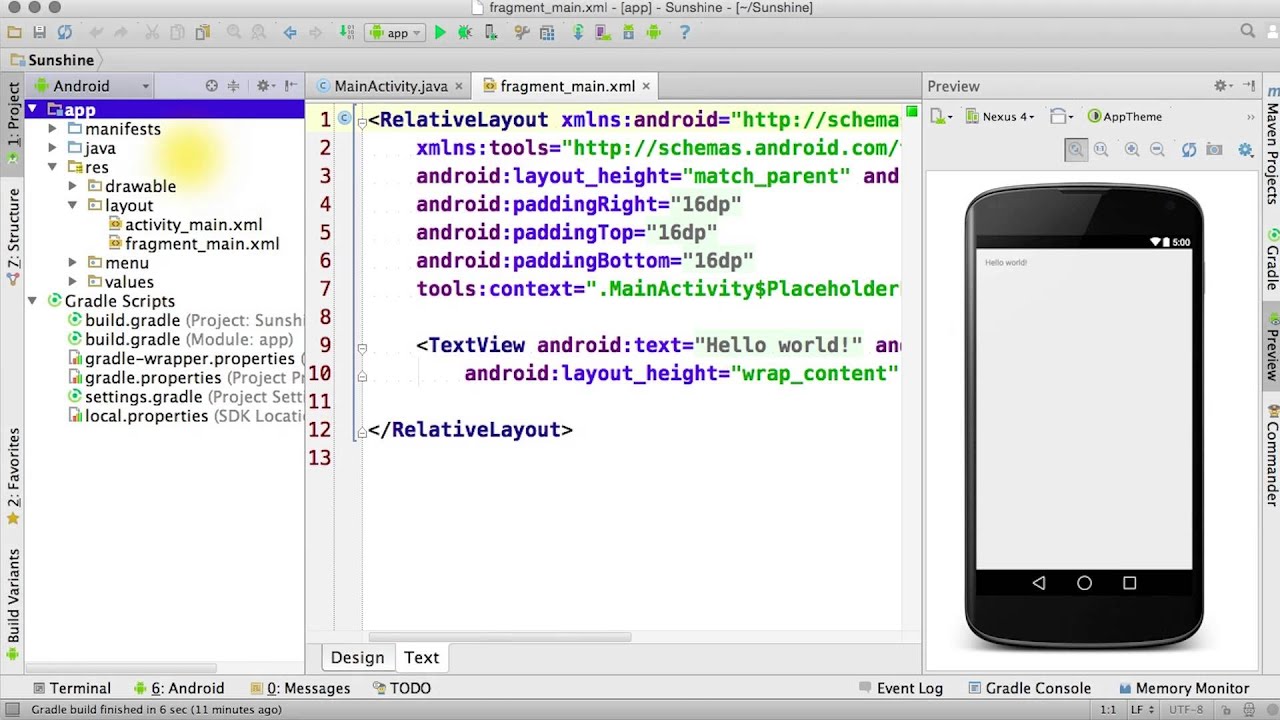Expand the manifests folder

point(53,129)
